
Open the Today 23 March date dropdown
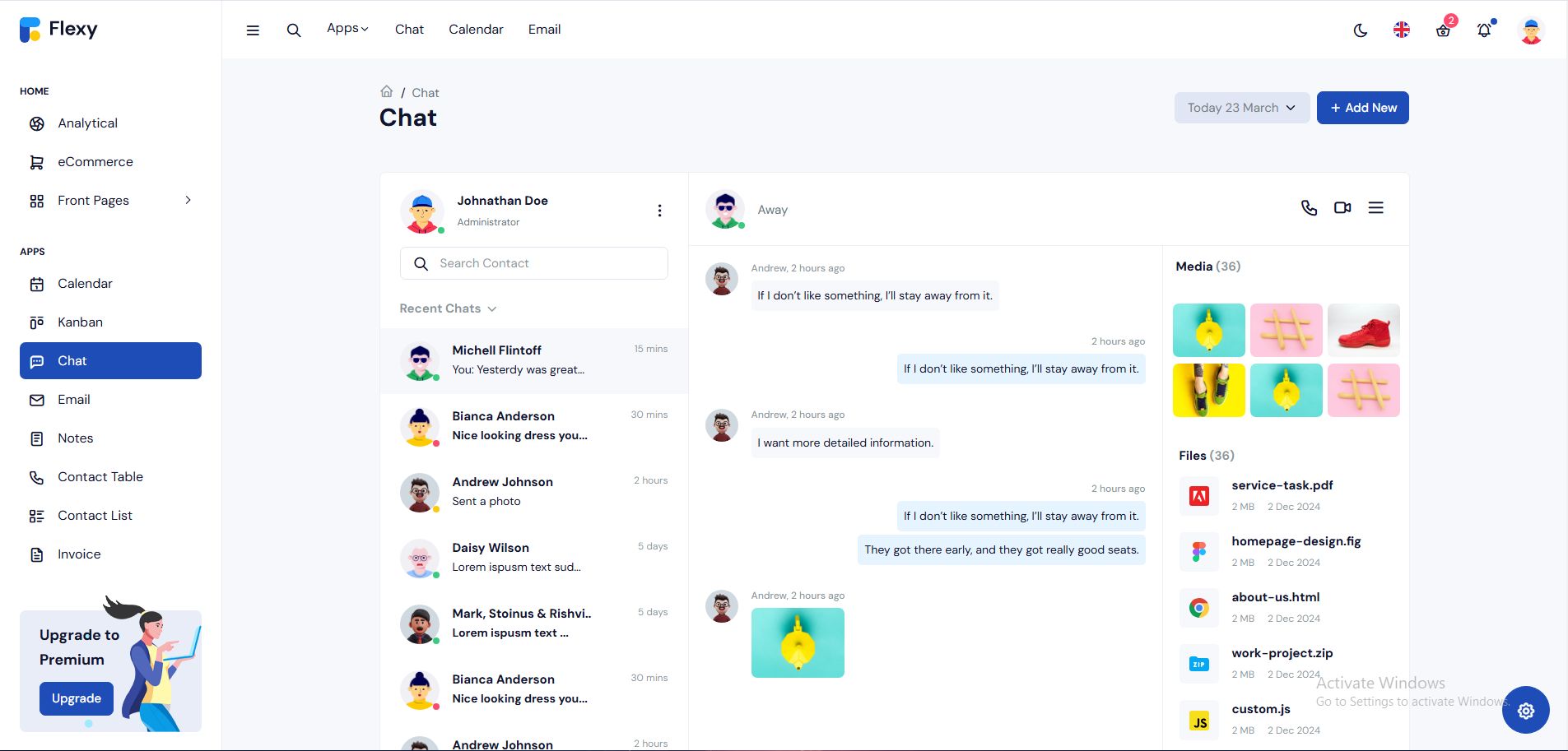pos(1242,108)
